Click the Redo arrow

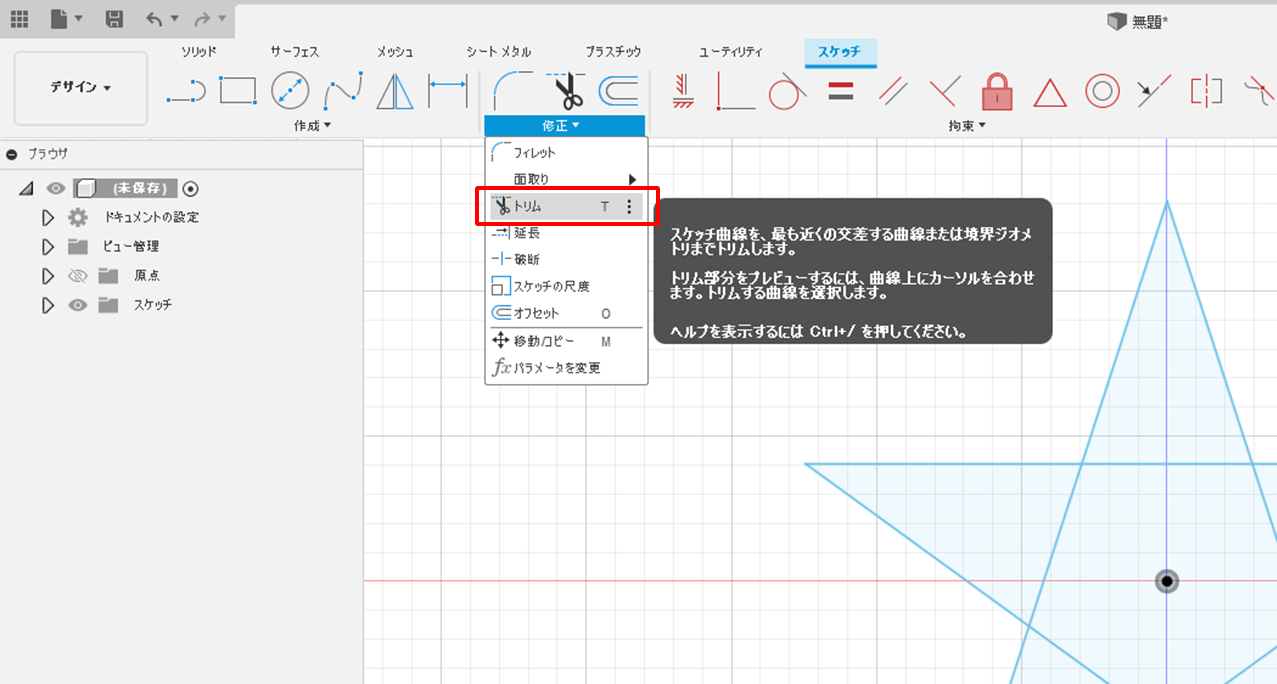tap(201, 19)
